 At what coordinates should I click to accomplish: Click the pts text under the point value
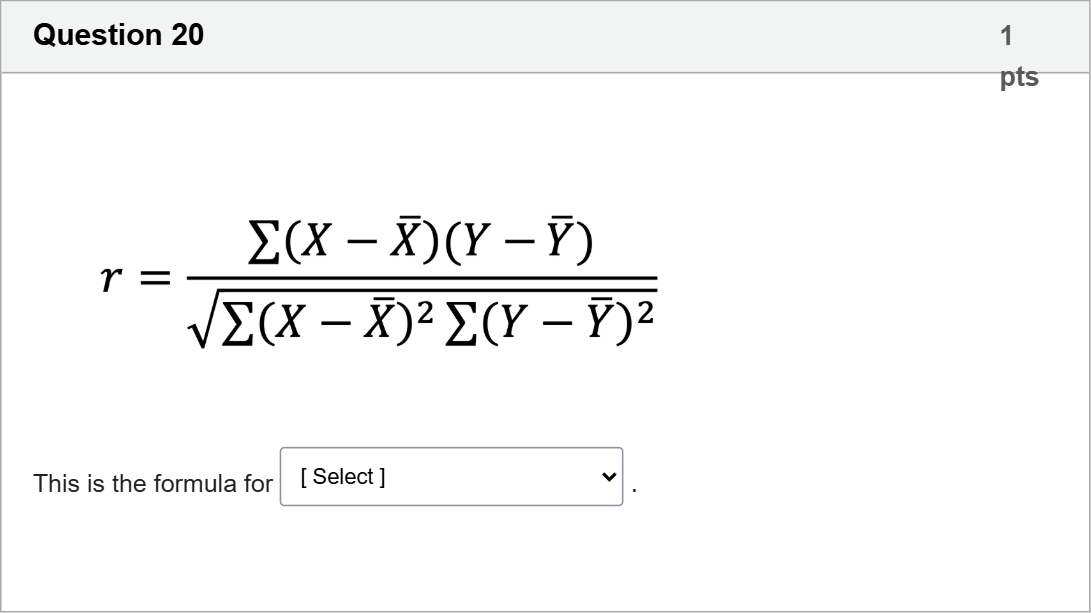tap(1019, 76)
